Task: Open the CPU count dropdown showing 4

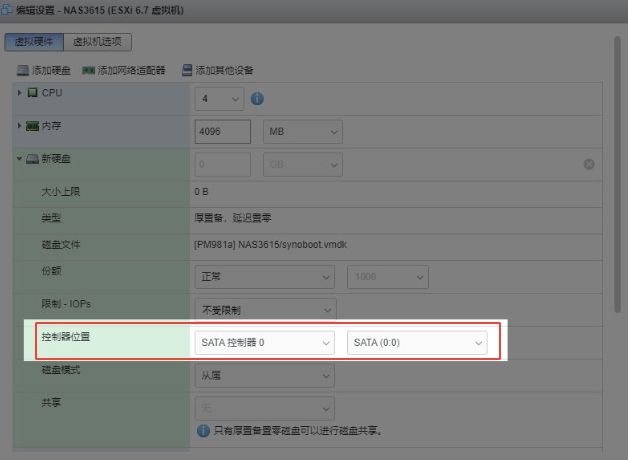Action: click(x=219, y=99)
